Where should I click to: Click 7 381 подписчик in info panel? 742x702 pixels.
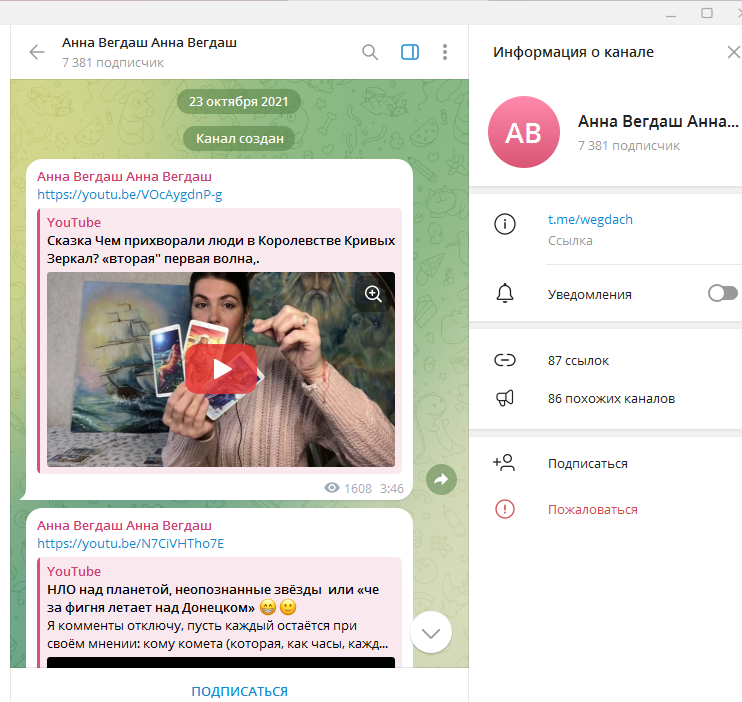click(629, 146)
